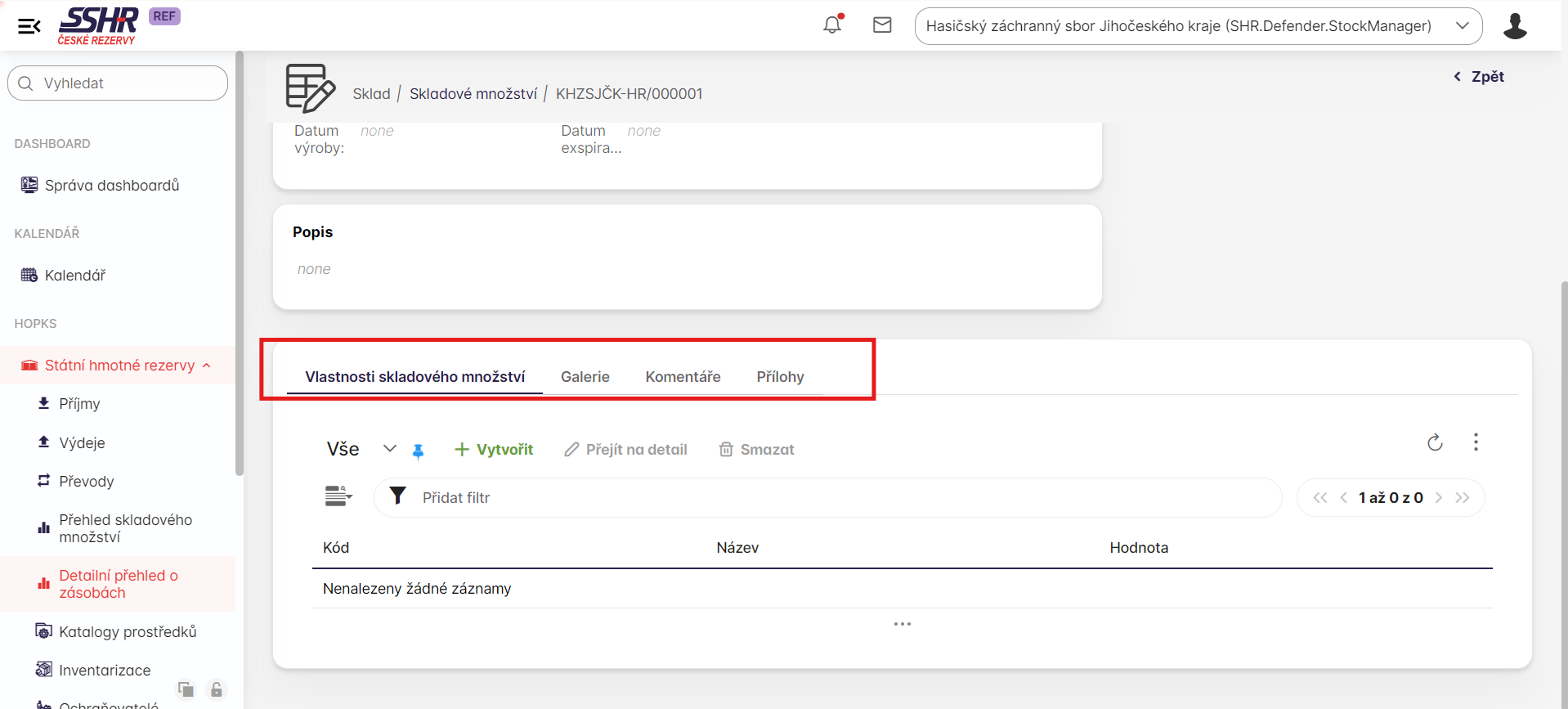1568x709 pixels.
Task: Click the filter funnel icon
Action: click(x=398, y=496)
